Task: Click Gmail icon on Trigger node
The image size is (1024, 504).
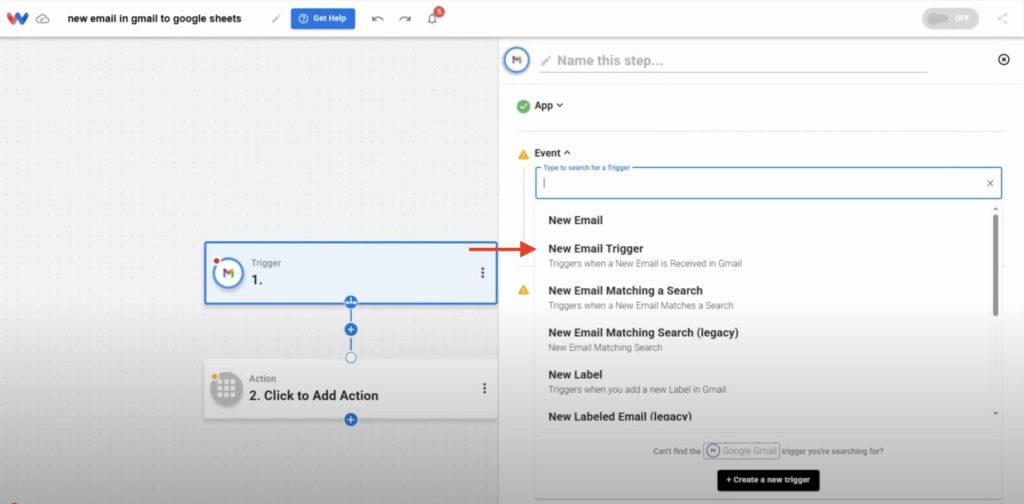Action: 228,273
